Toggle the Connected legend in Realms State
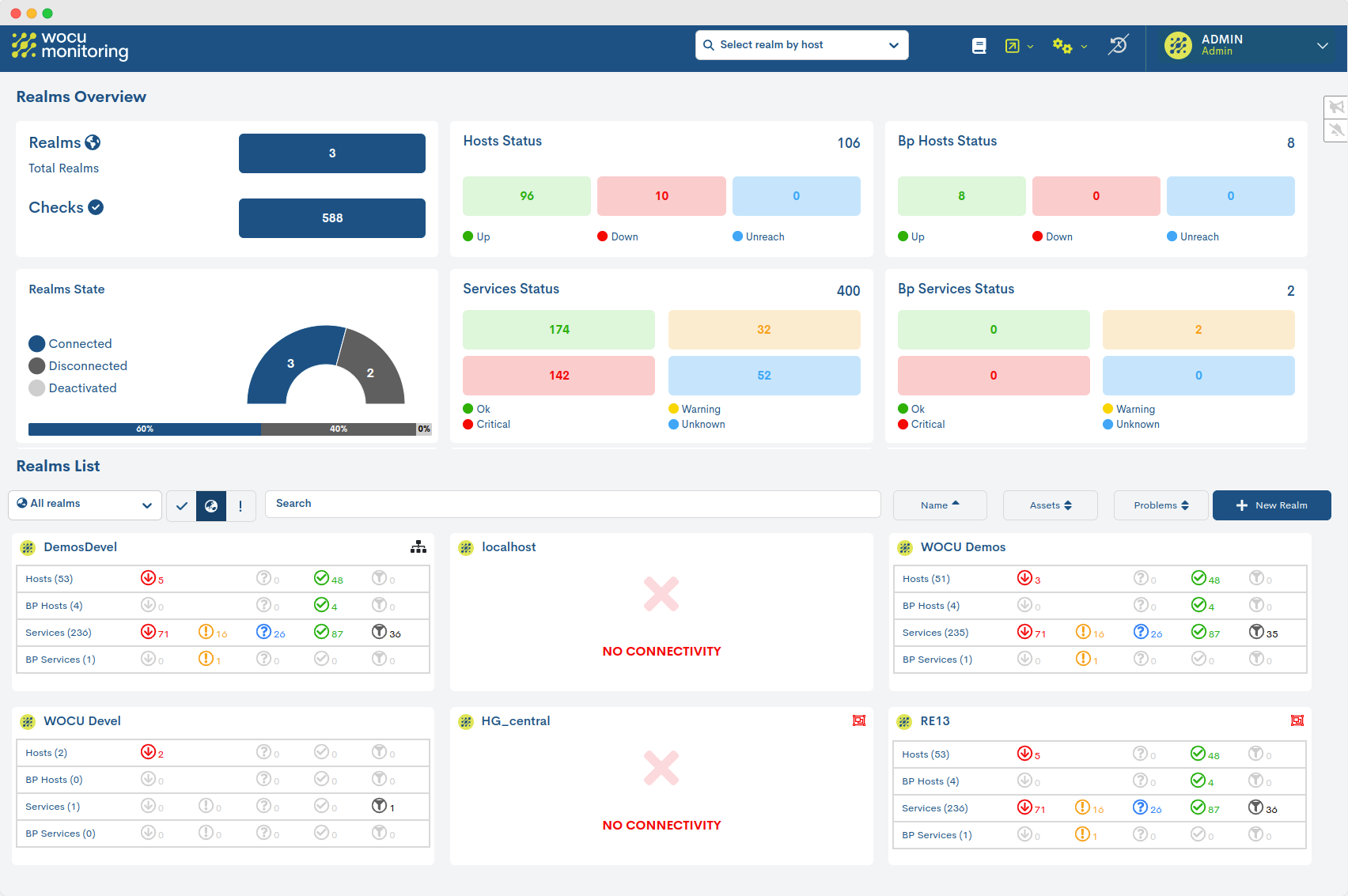 point(70,343)
